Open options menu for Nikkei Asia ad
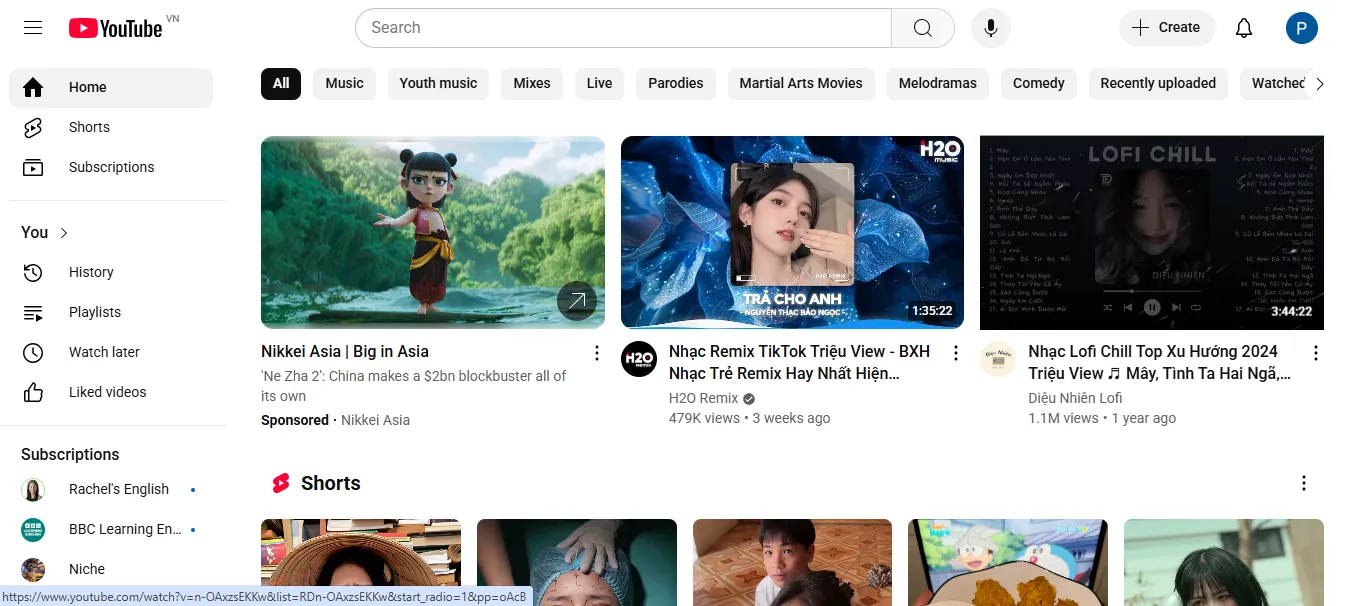 (x=596, y=353)
